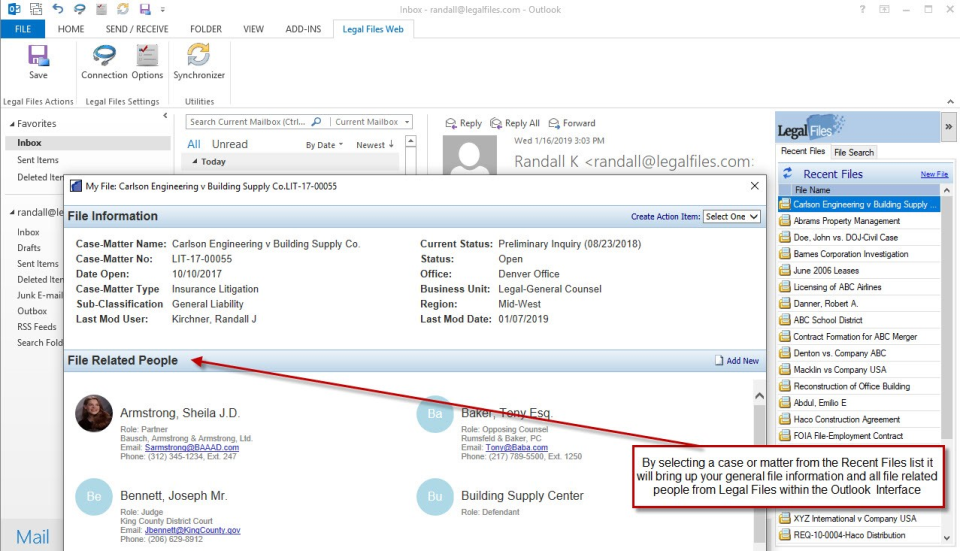Click the Search Current Mailbox field
The image size is (960, 551).
pos(247,122)
